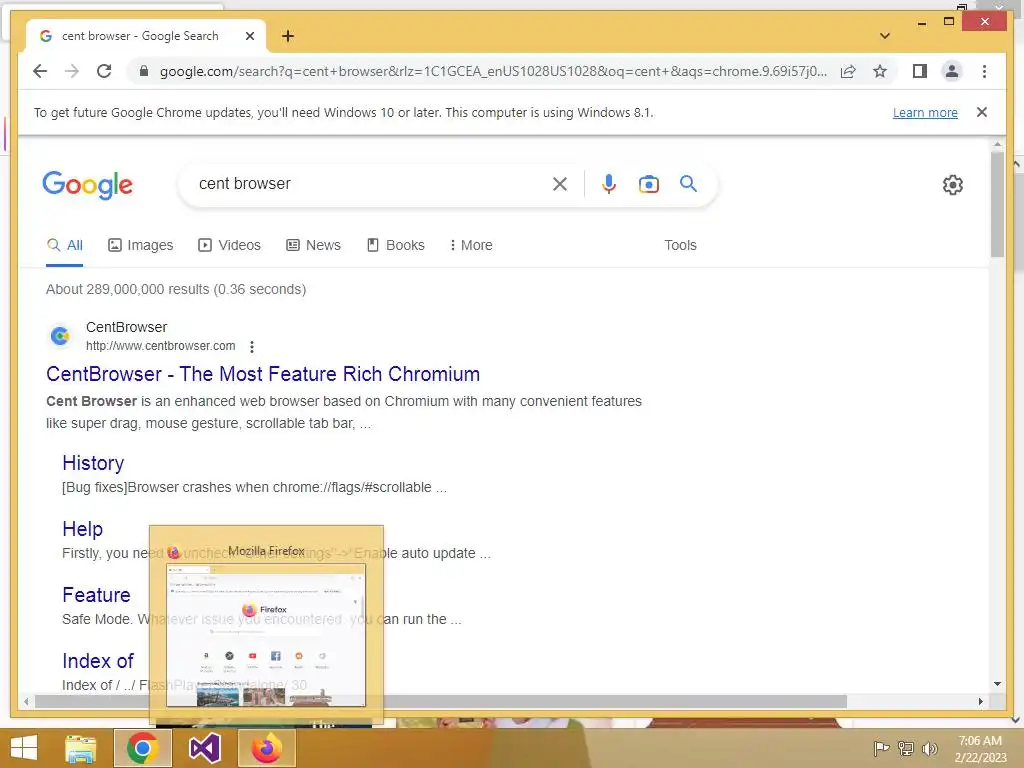Switch to News results

(x=313, y=246)
